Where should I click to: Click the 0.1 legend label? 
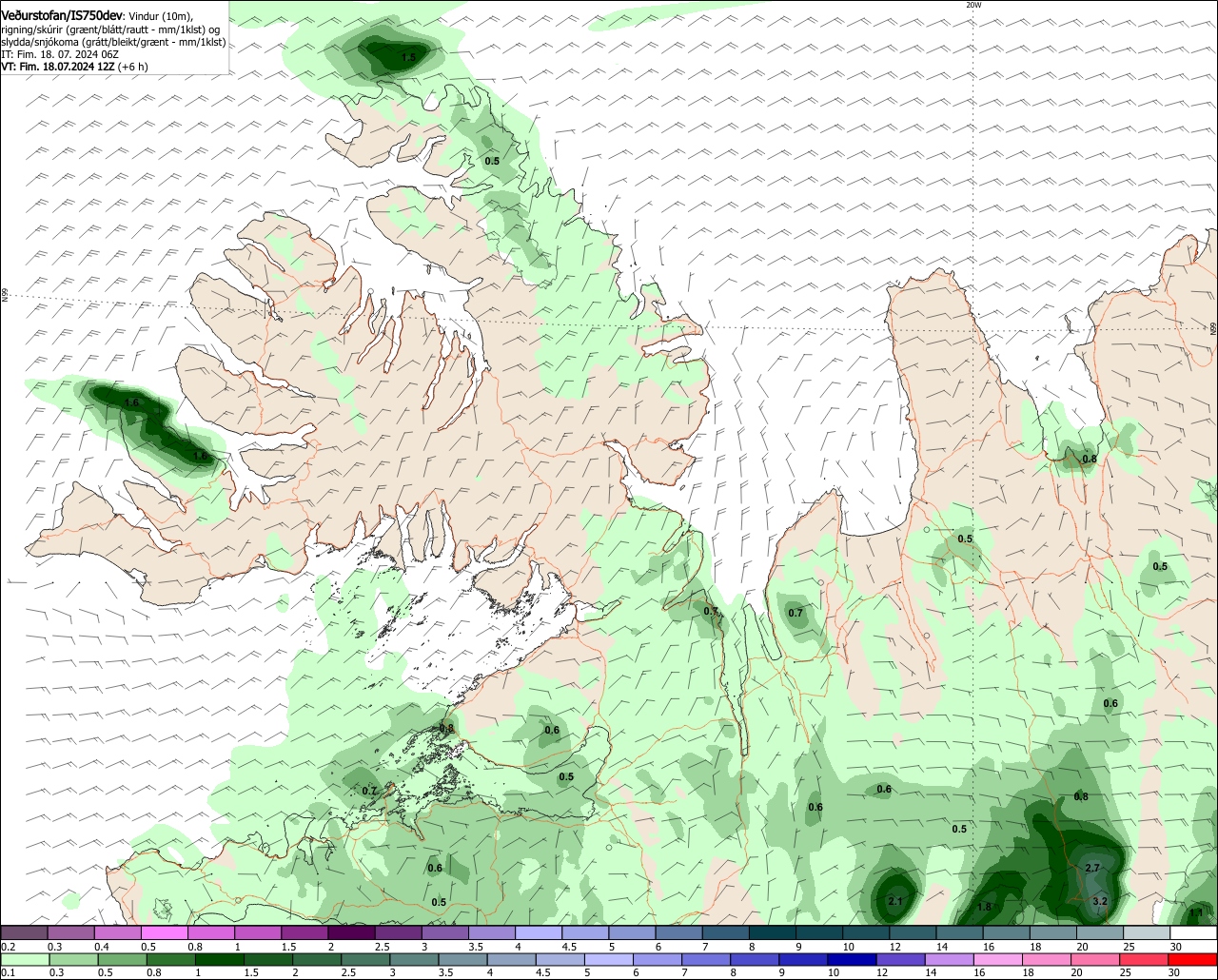(x=9, y=973)
